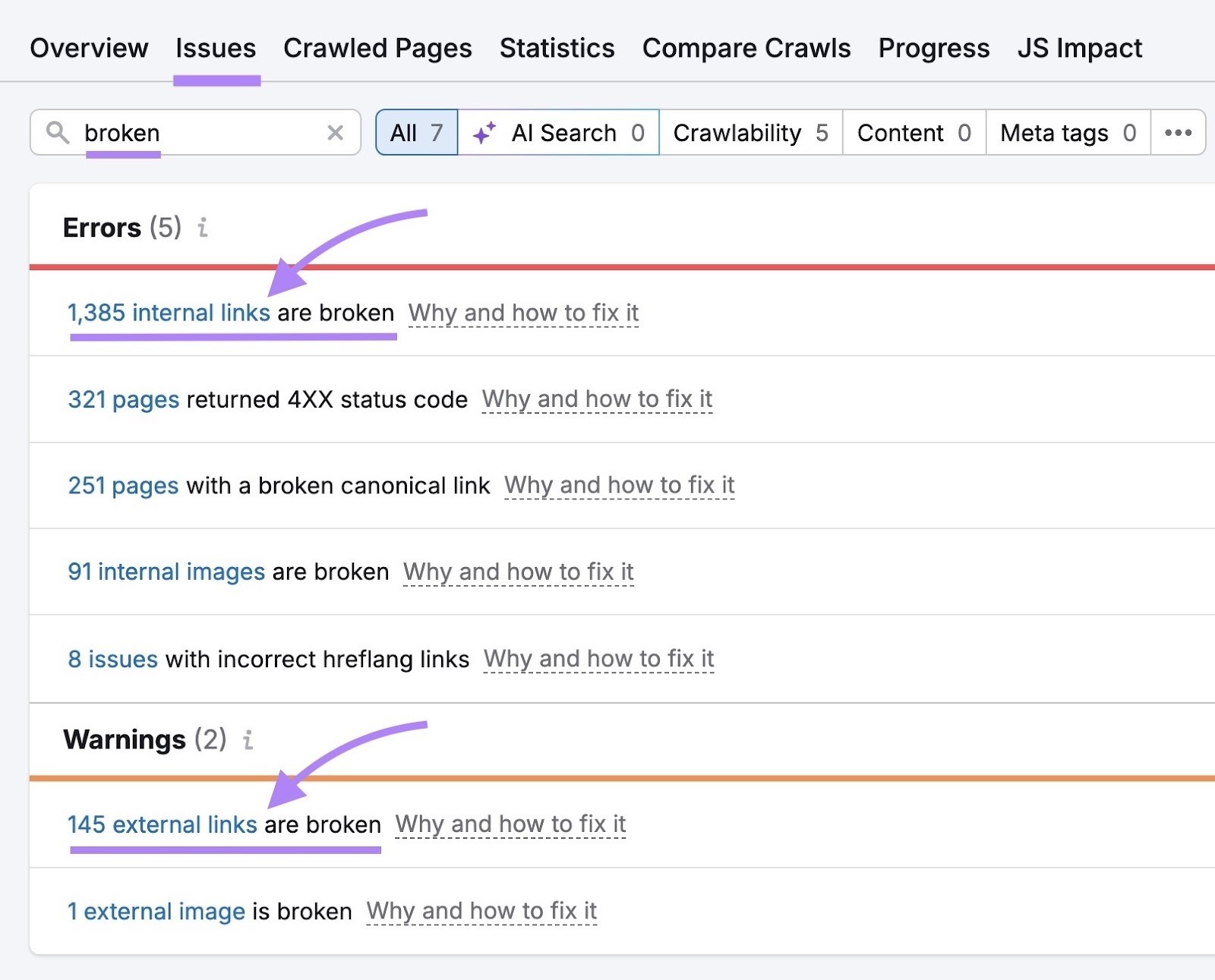Viewport: 1215px width, 980px height.
Task: View info about the Errors section
Action: 203,228
